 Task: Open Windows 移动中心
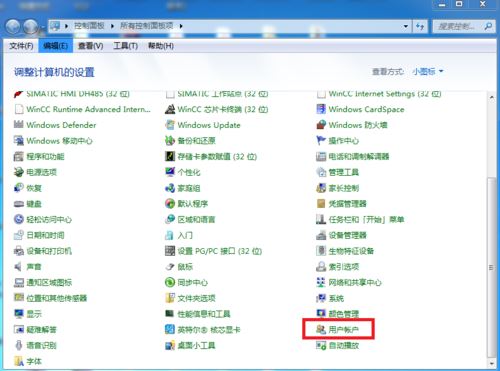[53, 141]
